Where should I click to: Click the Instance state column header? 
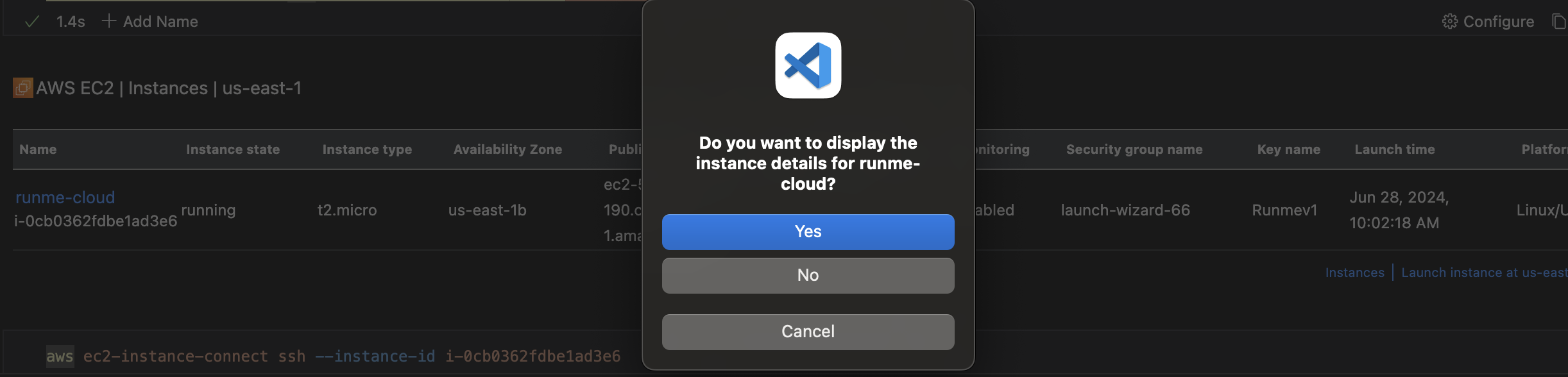point(233,149)
